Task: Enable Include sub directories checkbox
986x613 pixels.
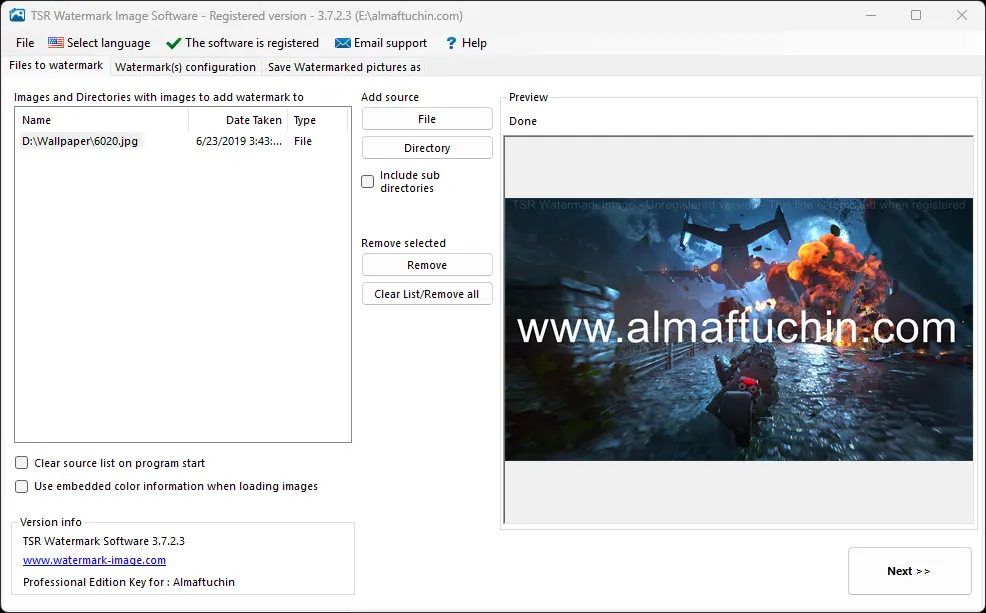Action: (368, 182)
